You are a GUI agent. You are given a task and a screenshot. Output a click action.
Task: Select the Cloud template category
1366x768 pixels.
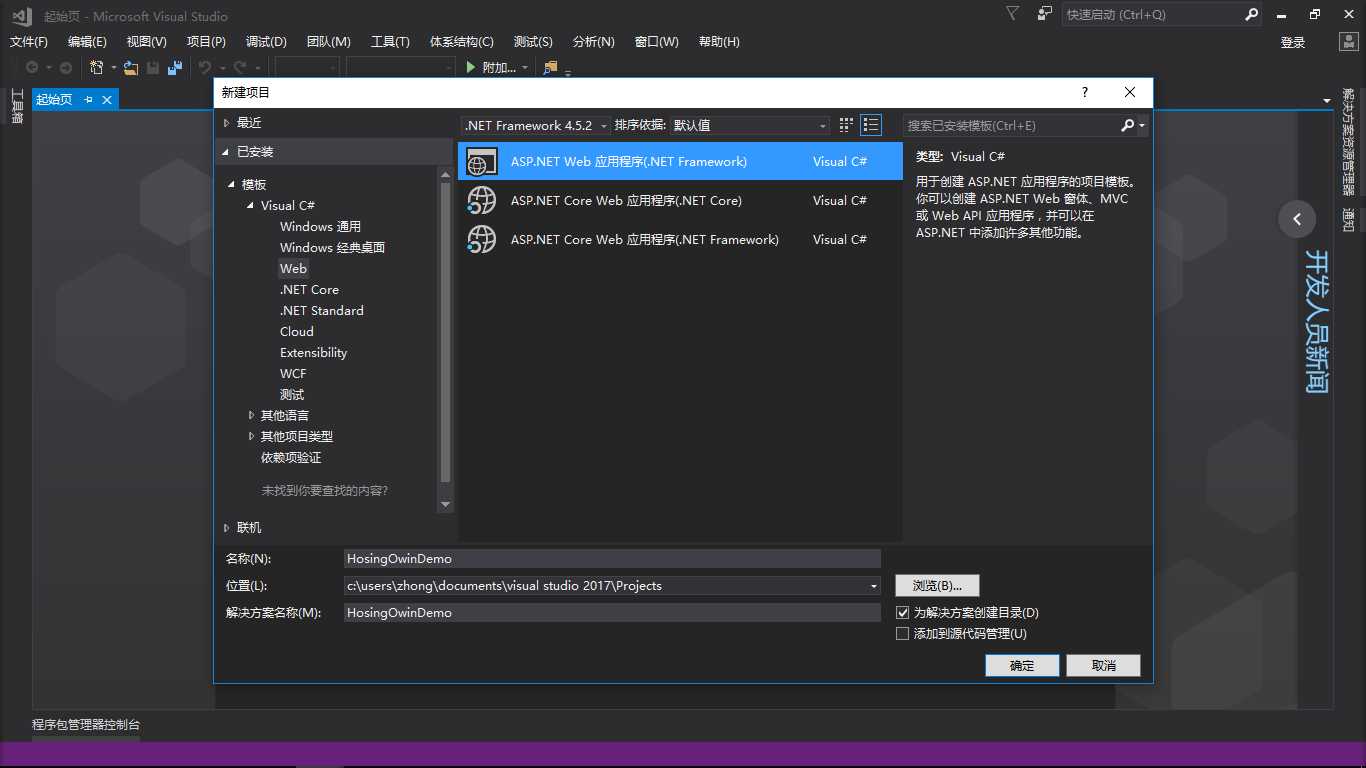point(297,332)
